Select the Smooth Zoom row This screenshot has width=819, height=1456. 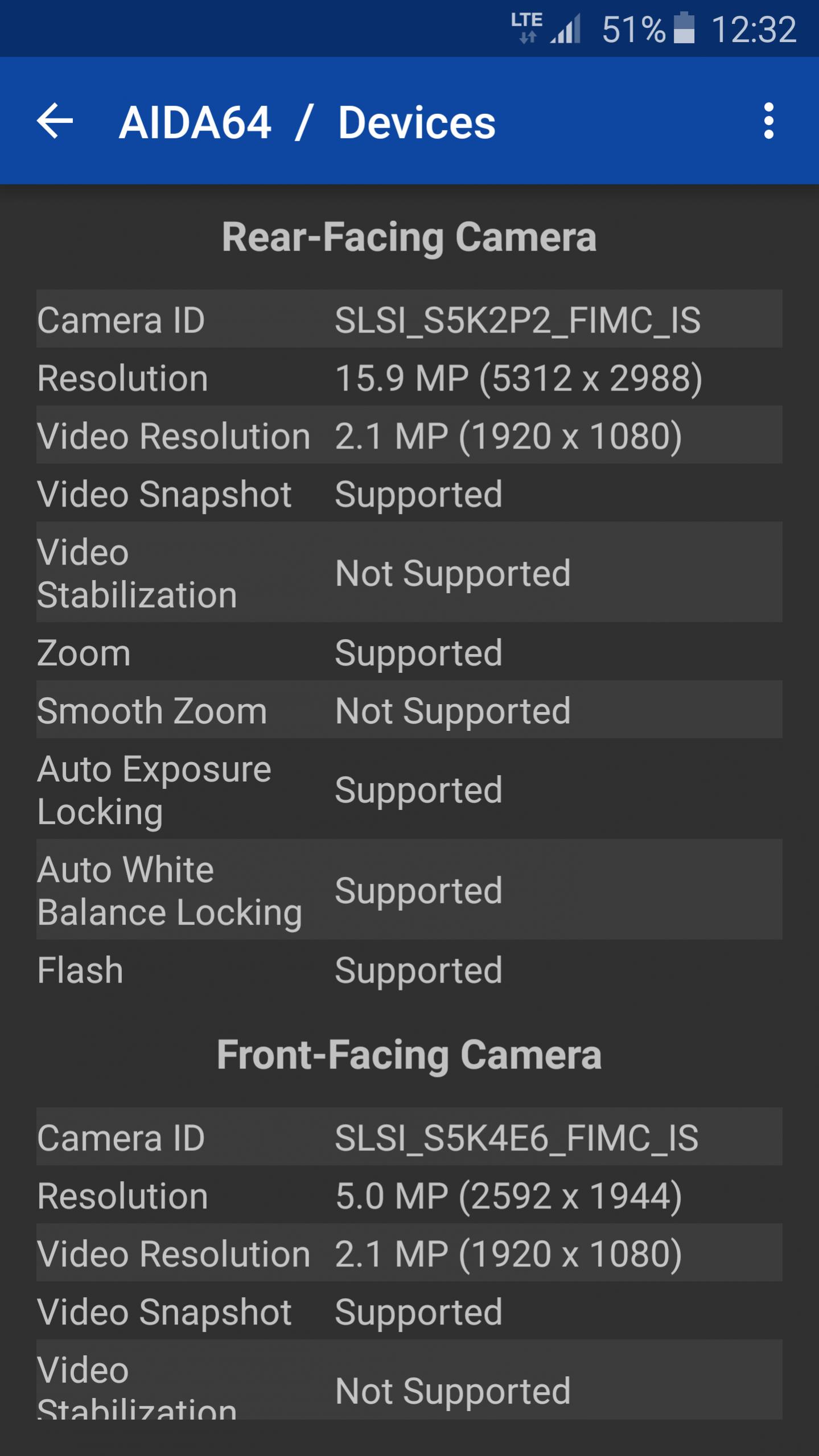point(409,709)
